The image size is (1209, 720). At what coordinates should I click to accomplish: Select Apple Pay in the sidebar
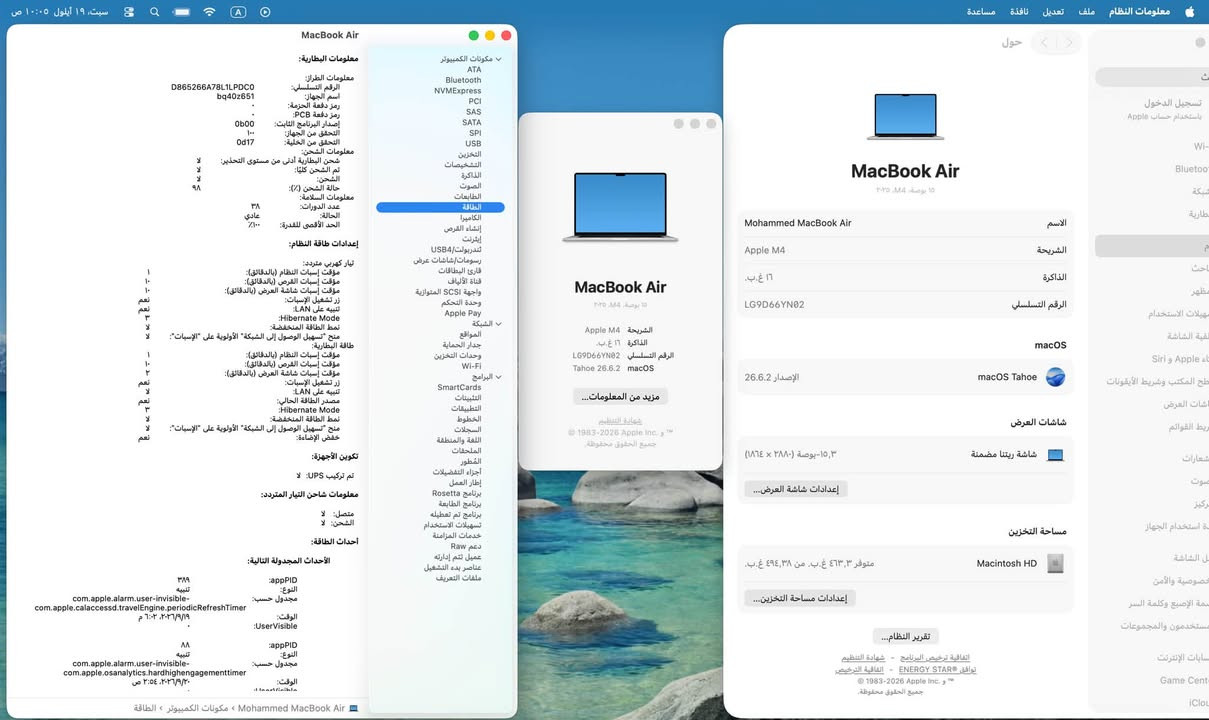(x=463, y=313)
